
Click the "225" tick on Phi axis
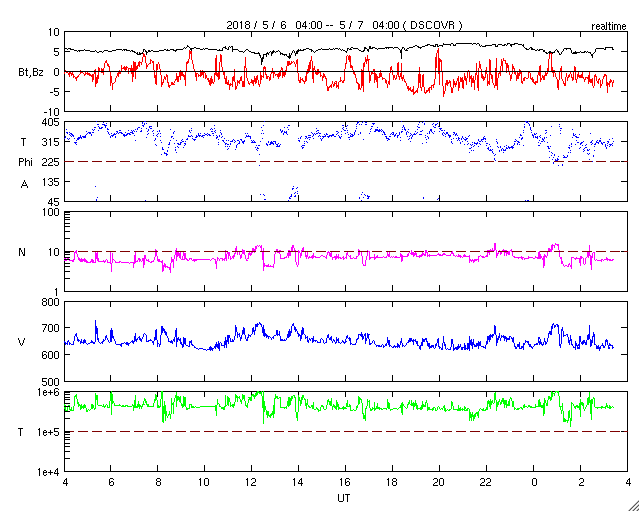52,162
